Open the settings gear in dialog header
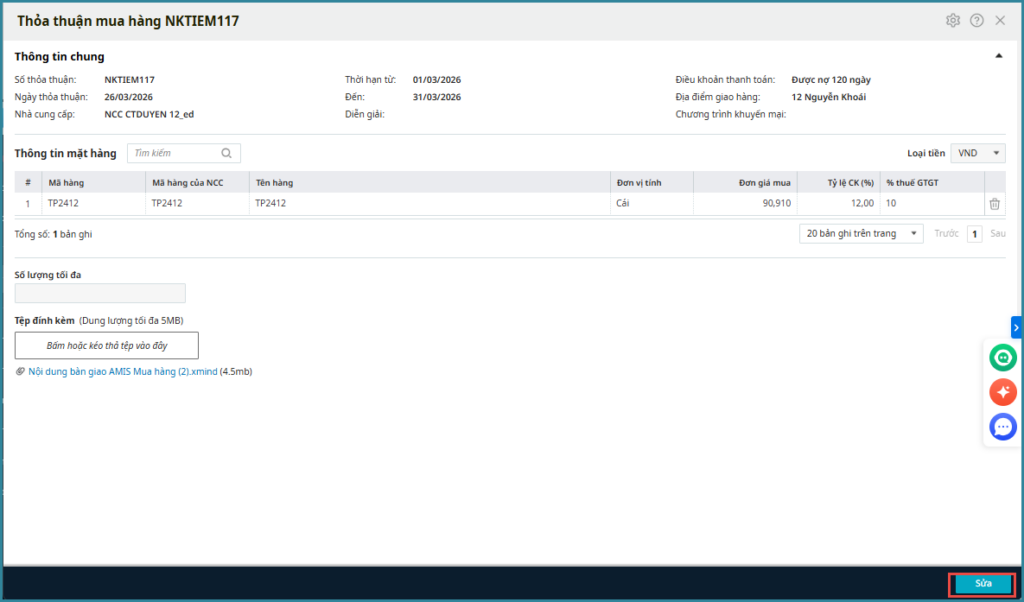The image size is (1024, 602). [x=953, y=20]
